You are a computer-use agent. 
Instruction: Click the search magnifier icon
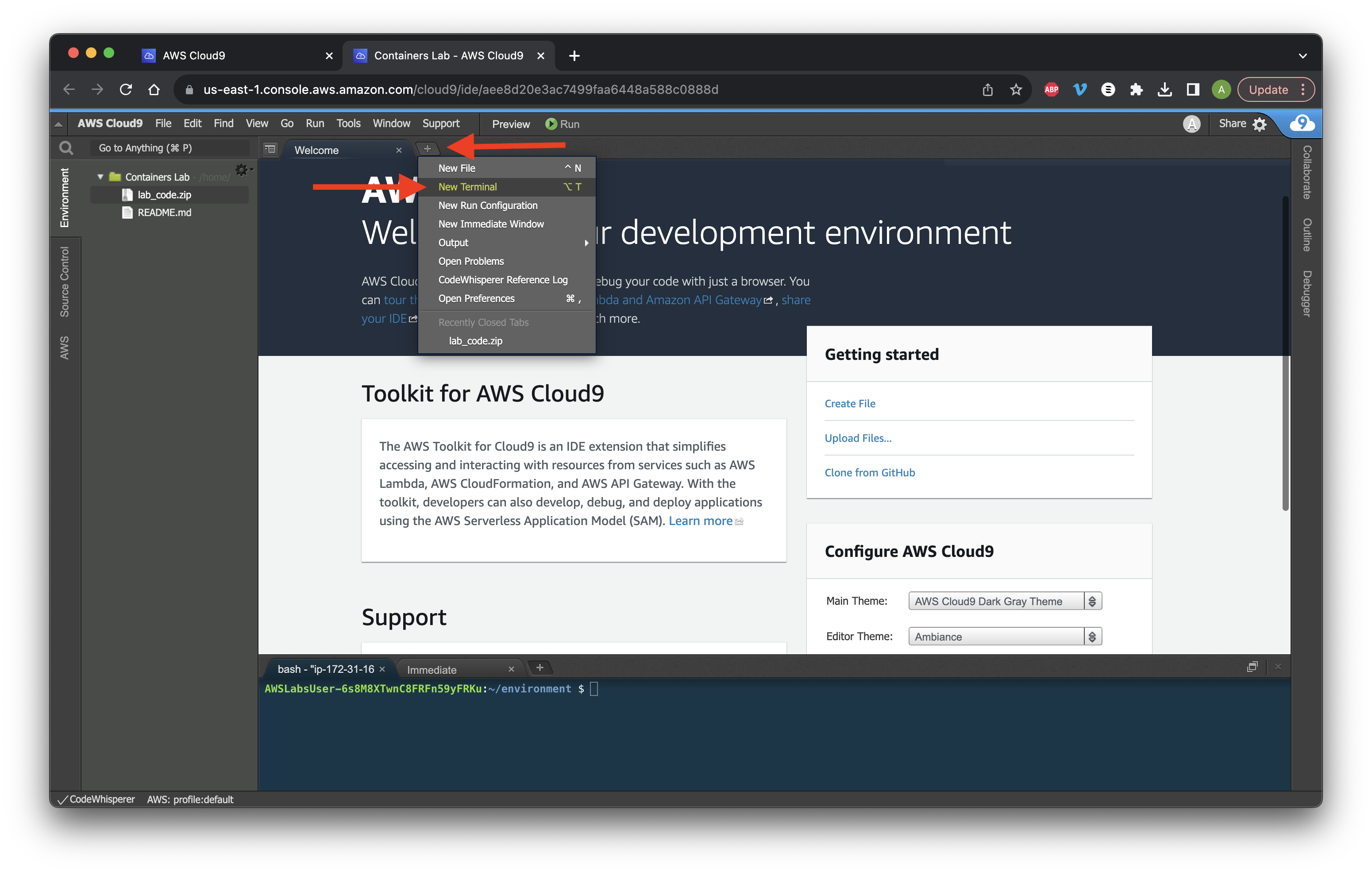coord(66,148)
